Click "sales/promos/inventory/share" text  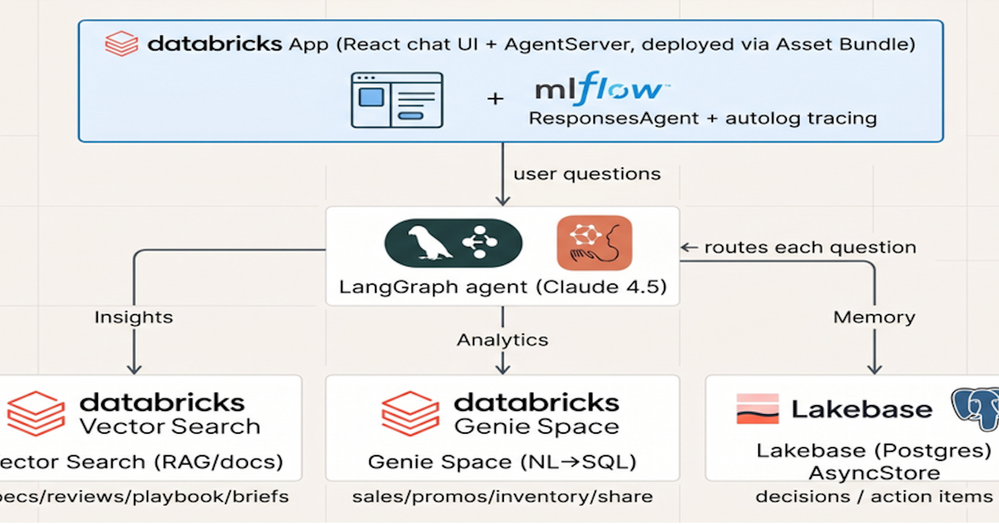(x=502, y=497)
